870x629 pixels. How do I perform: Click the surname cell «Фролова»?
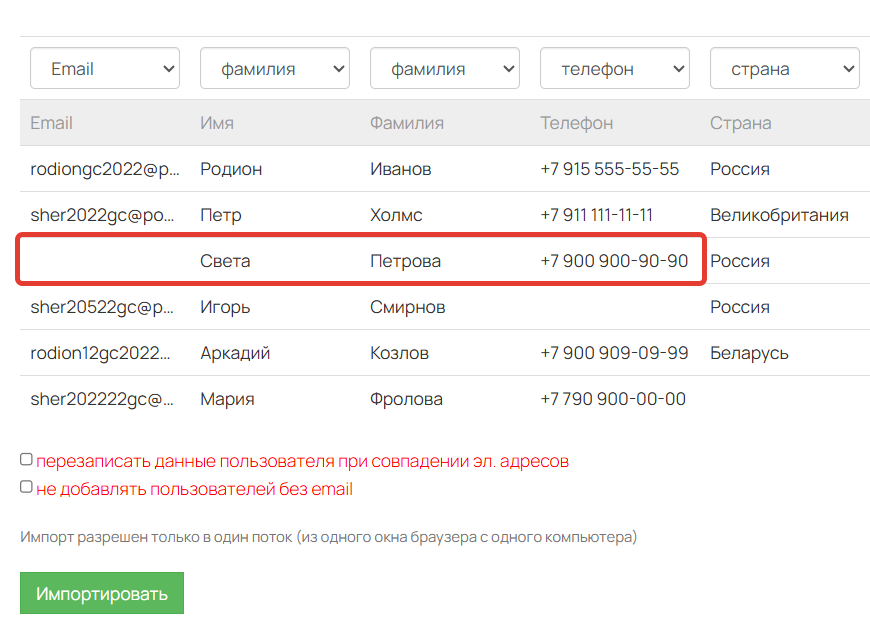coord(402,398)
